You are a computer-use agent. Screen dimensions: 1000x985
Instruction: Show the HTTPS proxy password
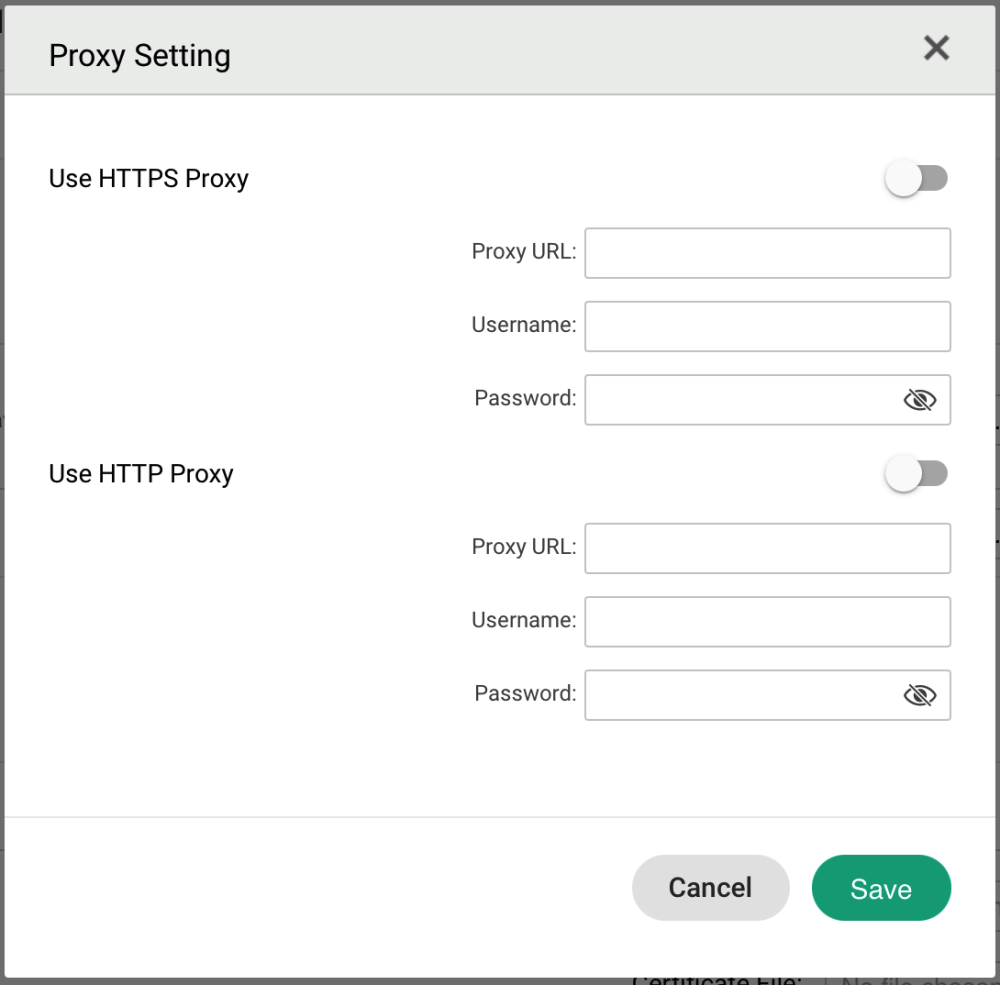pos(919,400)
